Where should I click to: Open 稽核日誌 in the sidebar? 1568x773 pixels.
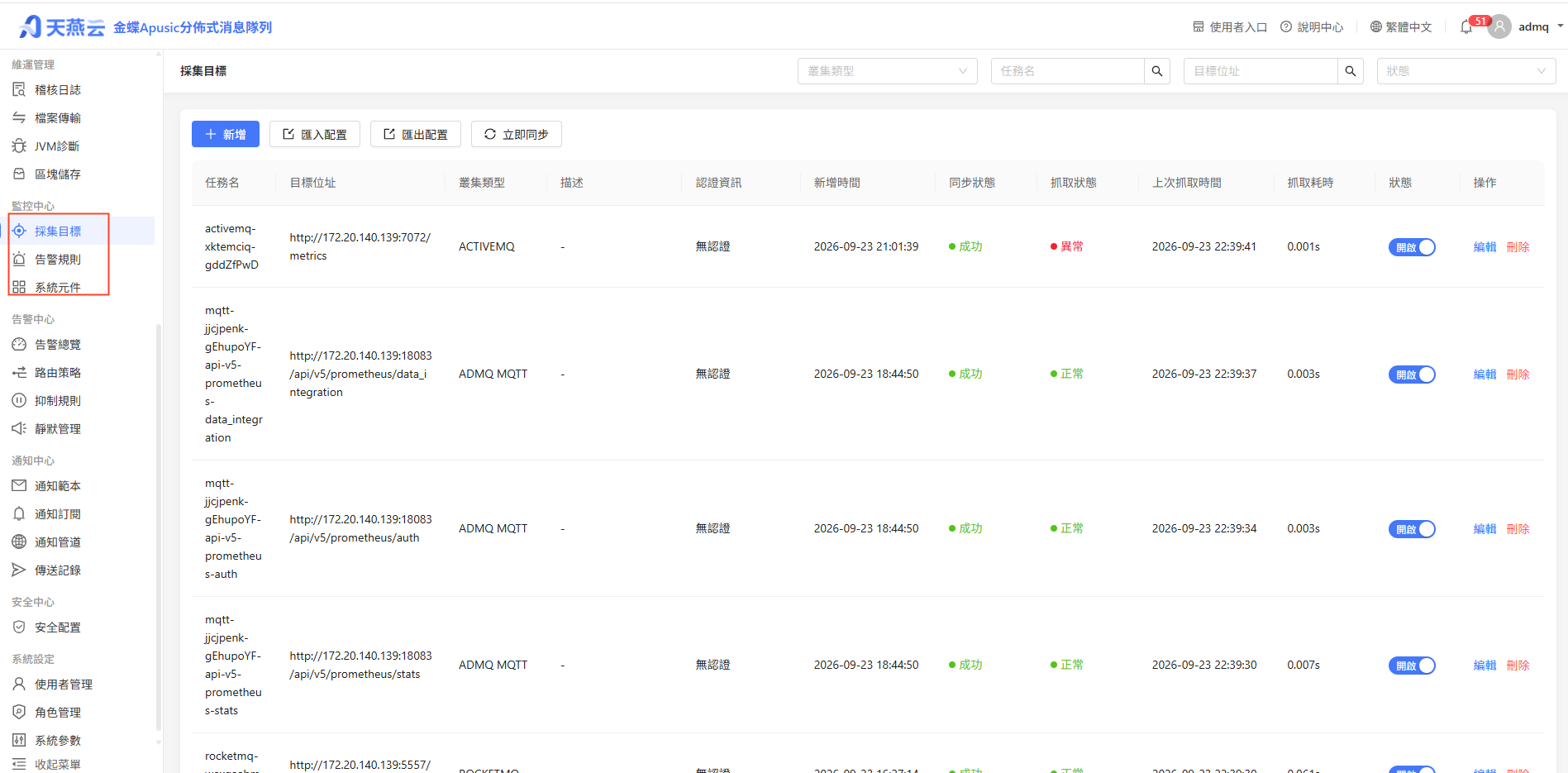click(58, 89)
